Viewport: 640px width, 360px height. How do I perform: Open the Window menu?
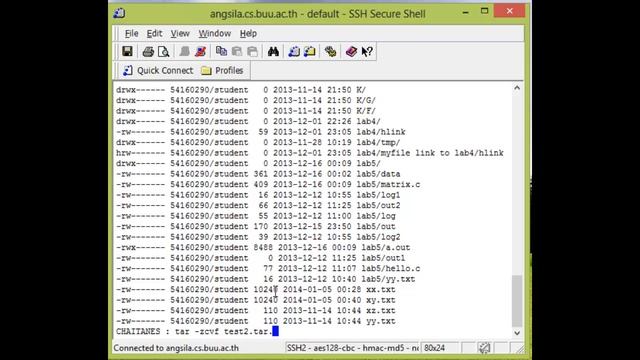pos(215,33)
